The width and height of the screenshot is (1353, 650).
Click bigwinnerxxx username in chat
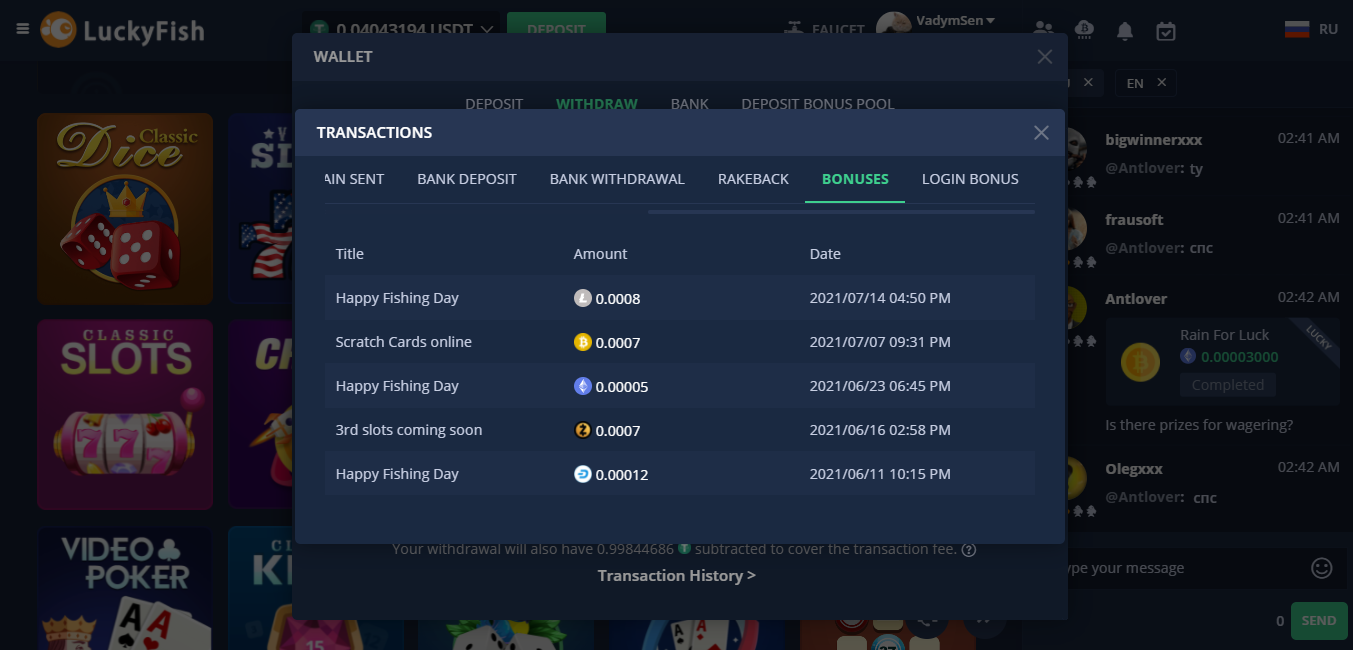point(1154,140)
